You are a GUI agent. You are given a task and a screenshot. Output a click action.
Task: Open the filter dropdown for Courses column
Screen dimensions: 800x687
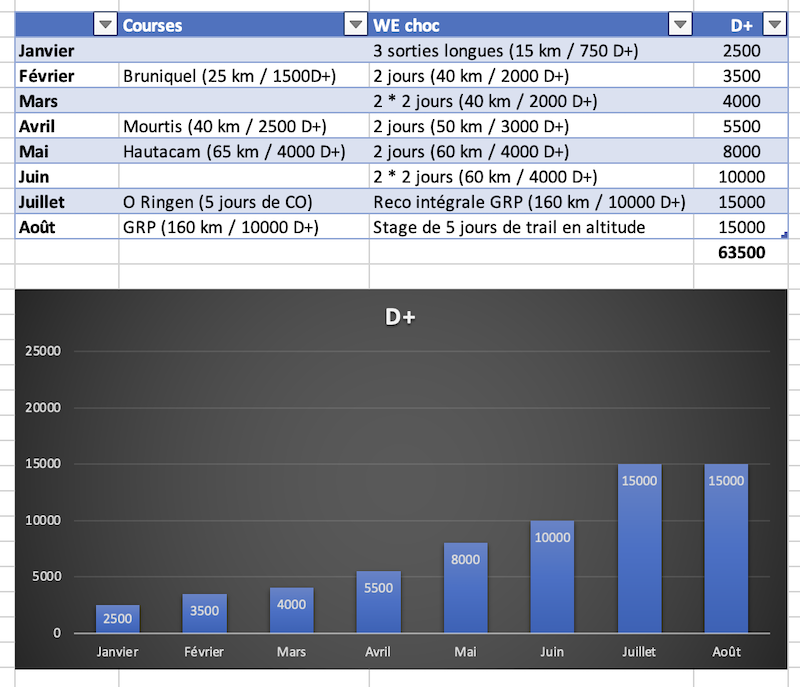tap(355, 25)
